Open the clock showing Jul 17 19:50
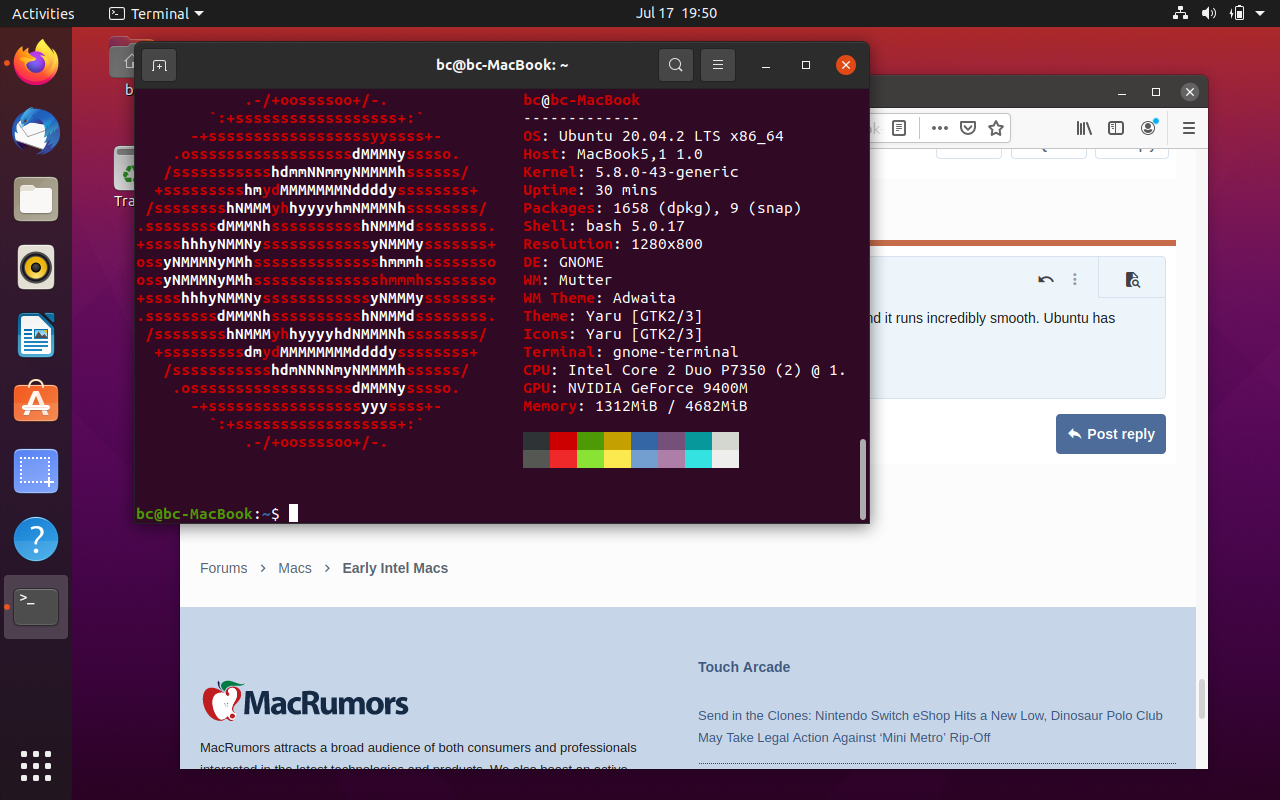This screenshot has height=800, width=1280. pos(676,13)
